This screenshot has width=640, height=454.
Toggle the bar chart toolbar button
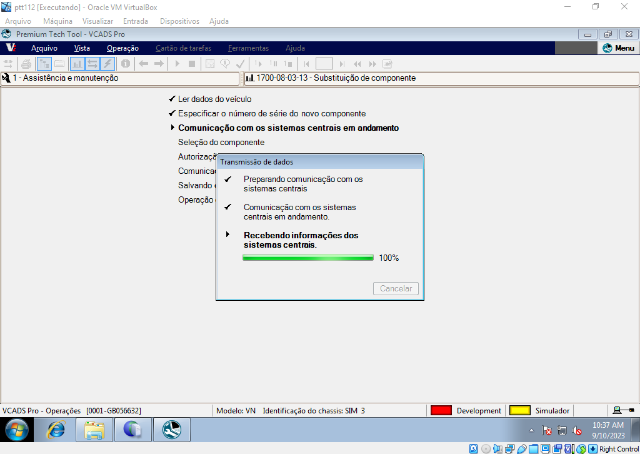pyautogui.click(x=77, y=64)
